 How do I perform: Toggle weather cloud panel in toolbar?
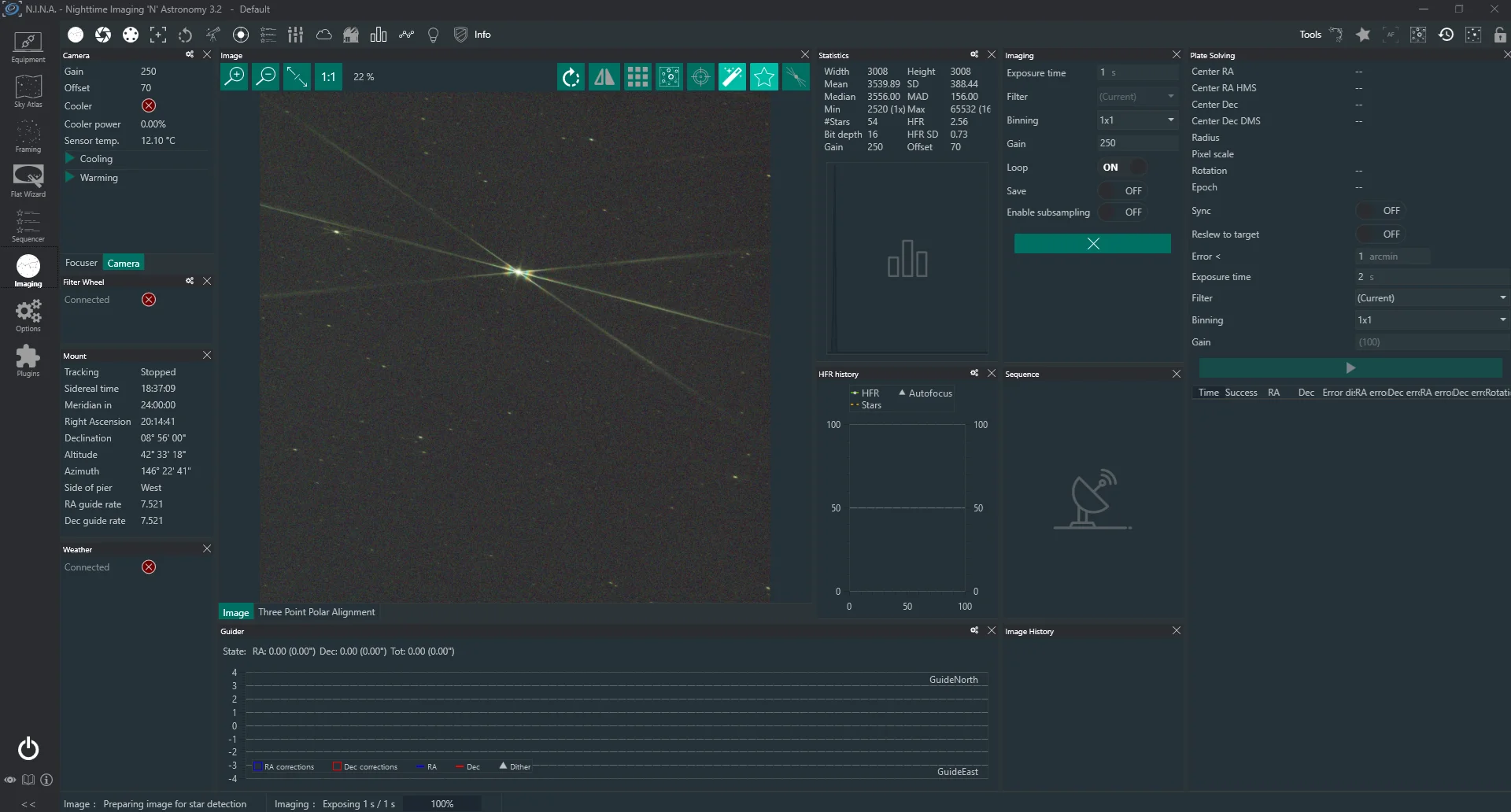tap(323, 35)
